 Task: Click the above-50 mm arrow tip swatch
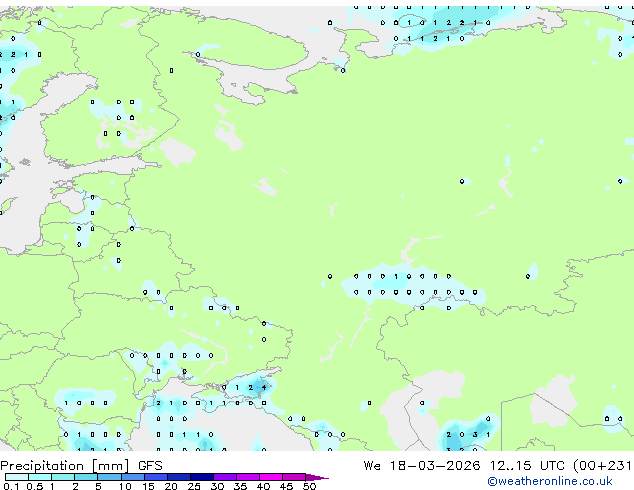tap(317, 477)
